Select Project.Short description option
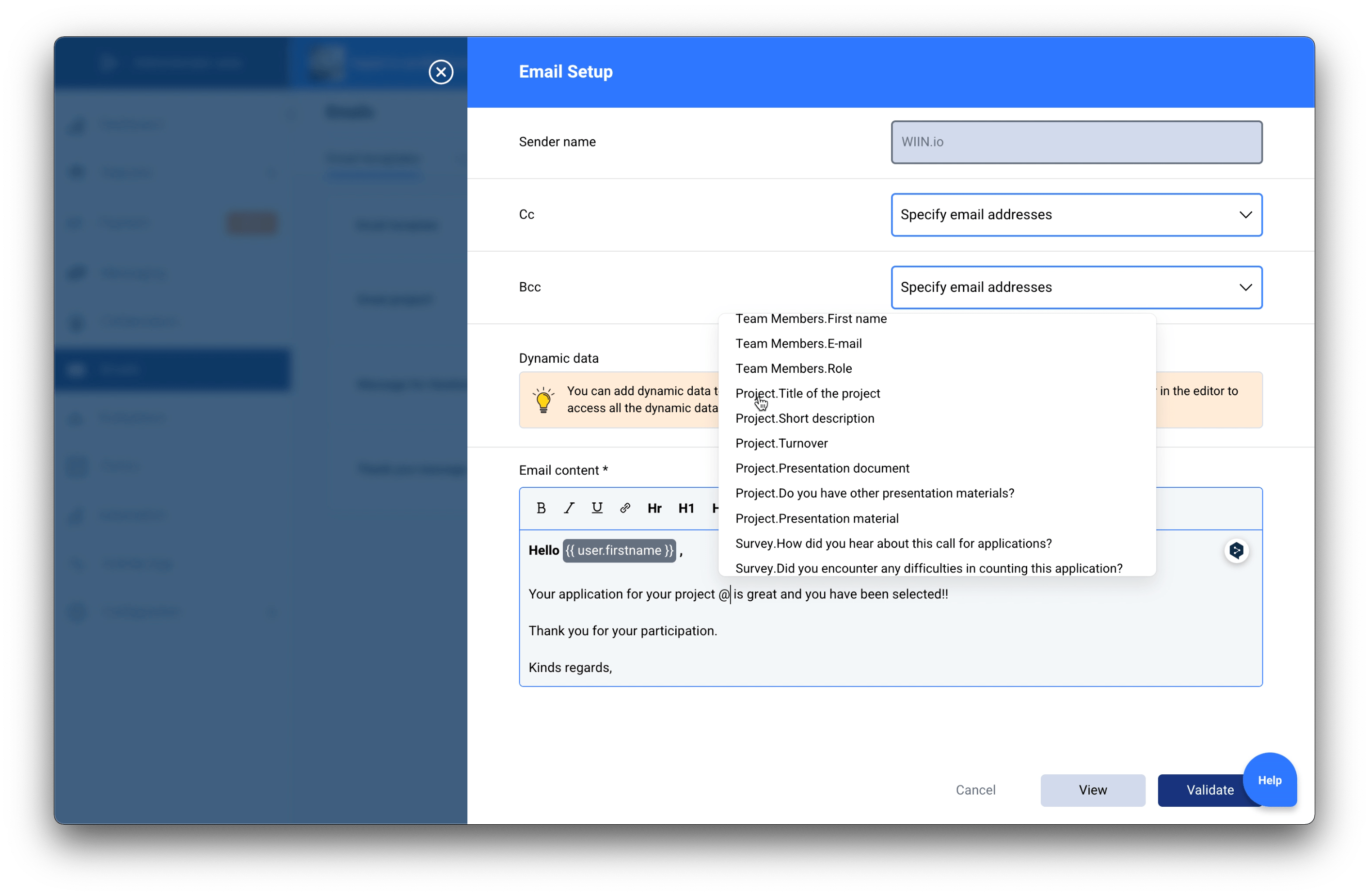Viewport: 1369px width, 896px height. click(x=805, y=418)
